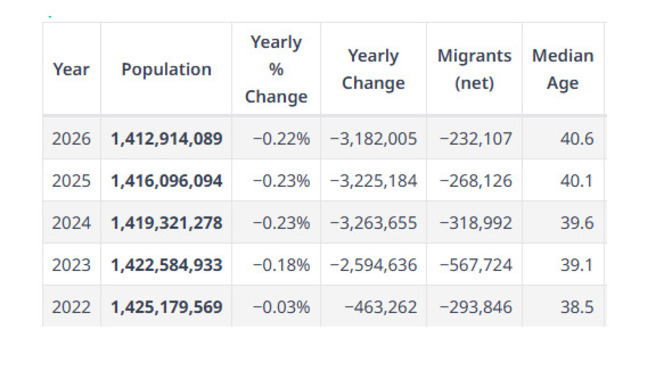Screen dimensions: 672x378
Task: Click the Median Age column header
Action: click(x=563, y=69)
